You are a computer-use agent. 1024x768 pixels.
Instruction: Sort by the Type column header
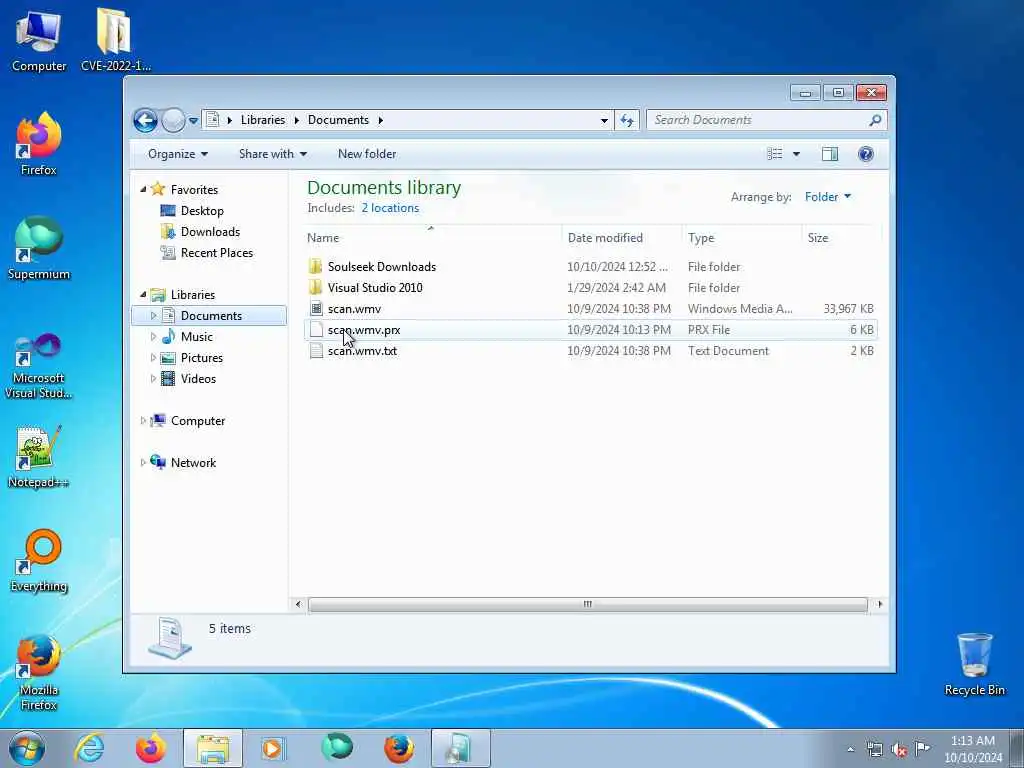click(741, 238)
